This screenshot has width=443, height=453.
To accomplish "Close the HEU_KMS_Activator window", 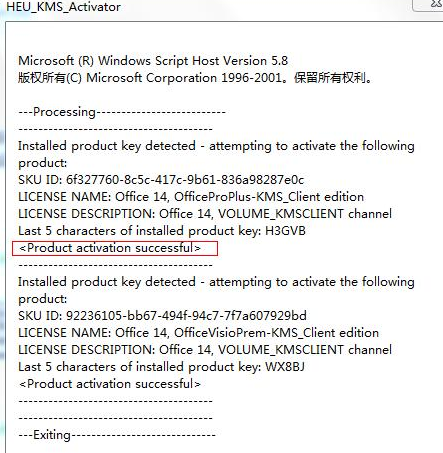I will coord(429,5).
